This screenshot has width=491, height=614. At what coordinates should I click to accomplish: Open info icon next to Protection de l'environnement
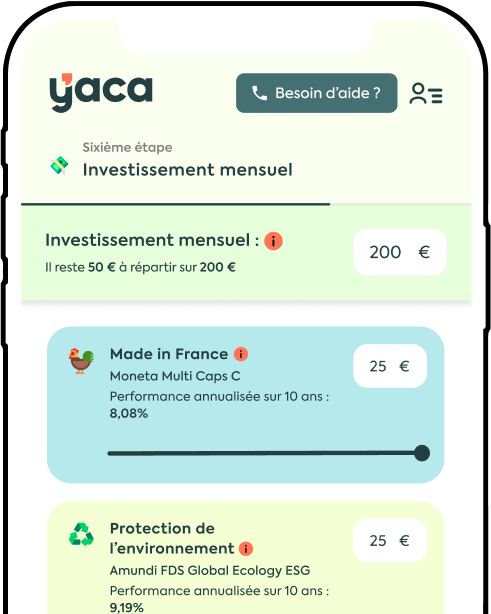tap(246, 549)
